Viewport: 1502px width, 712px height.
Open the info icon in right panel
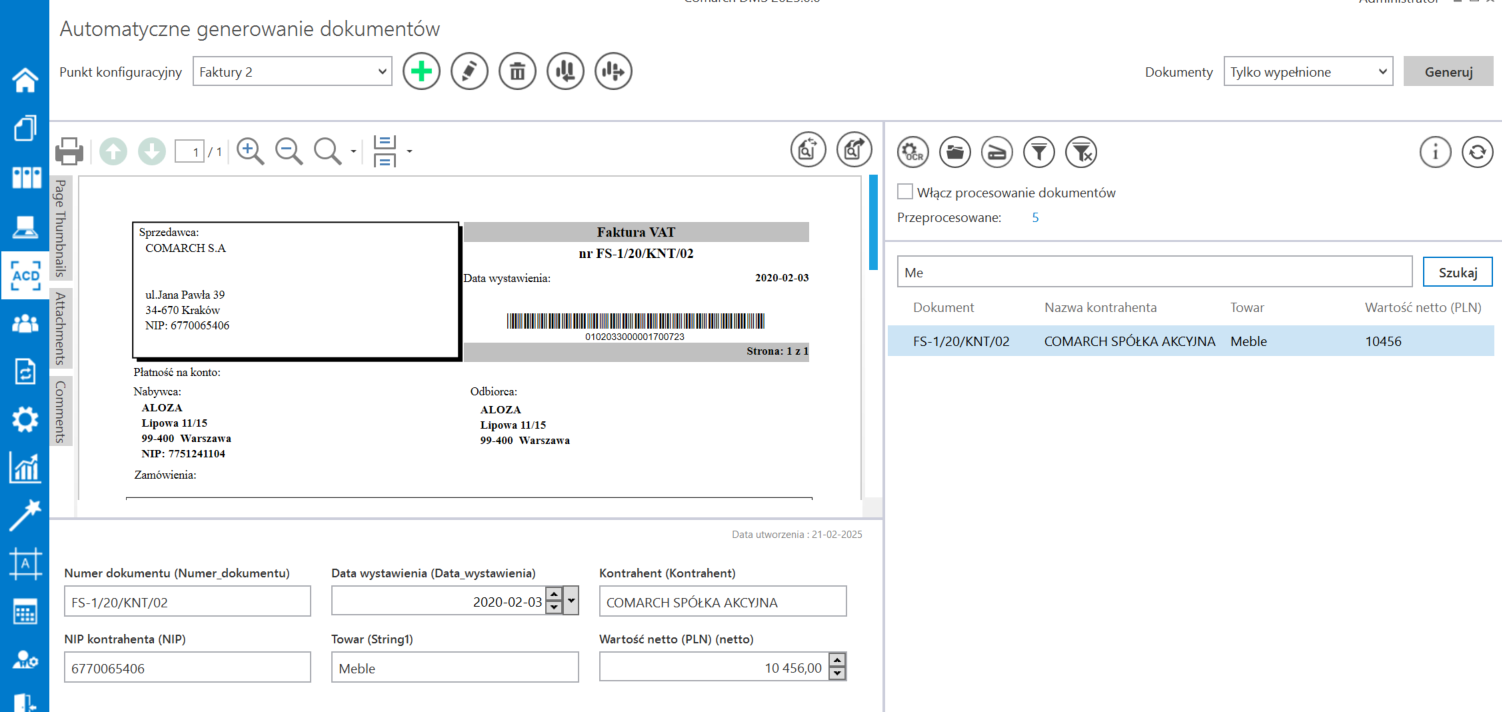pyautogui.click(x=1435, y=152)
